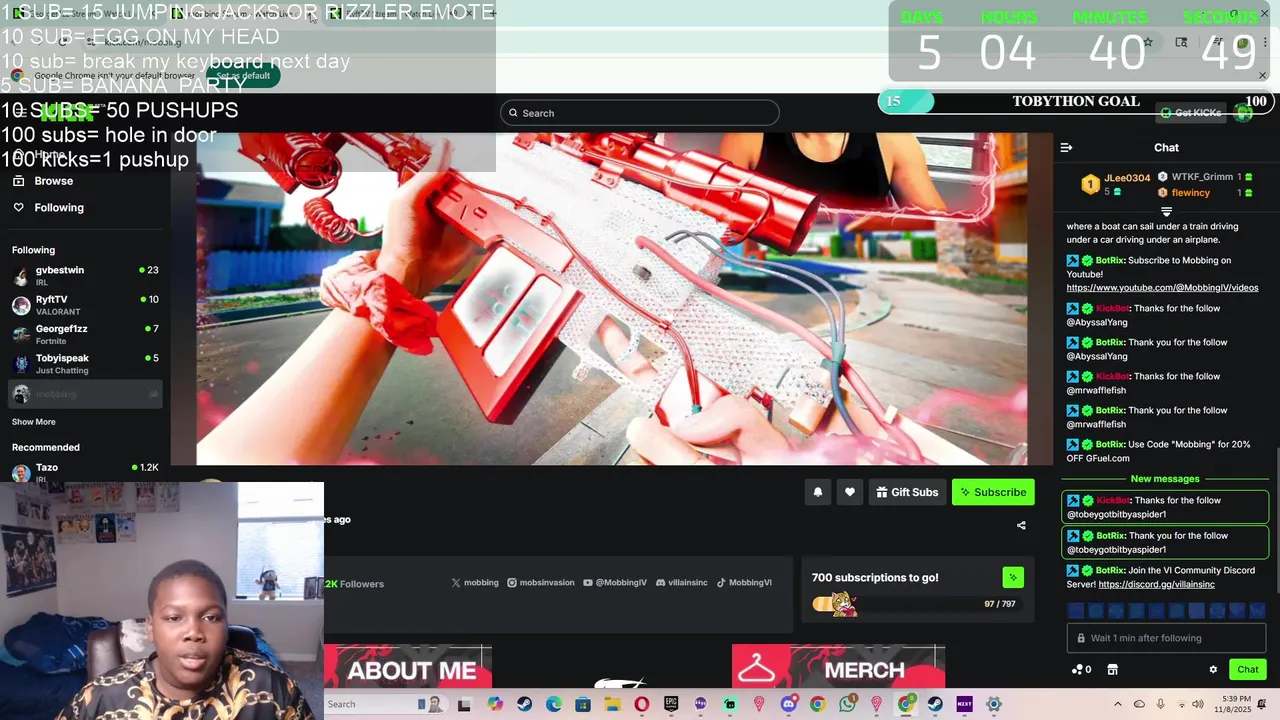
Task: Open the MERCH panel
Action: [838, 668]
